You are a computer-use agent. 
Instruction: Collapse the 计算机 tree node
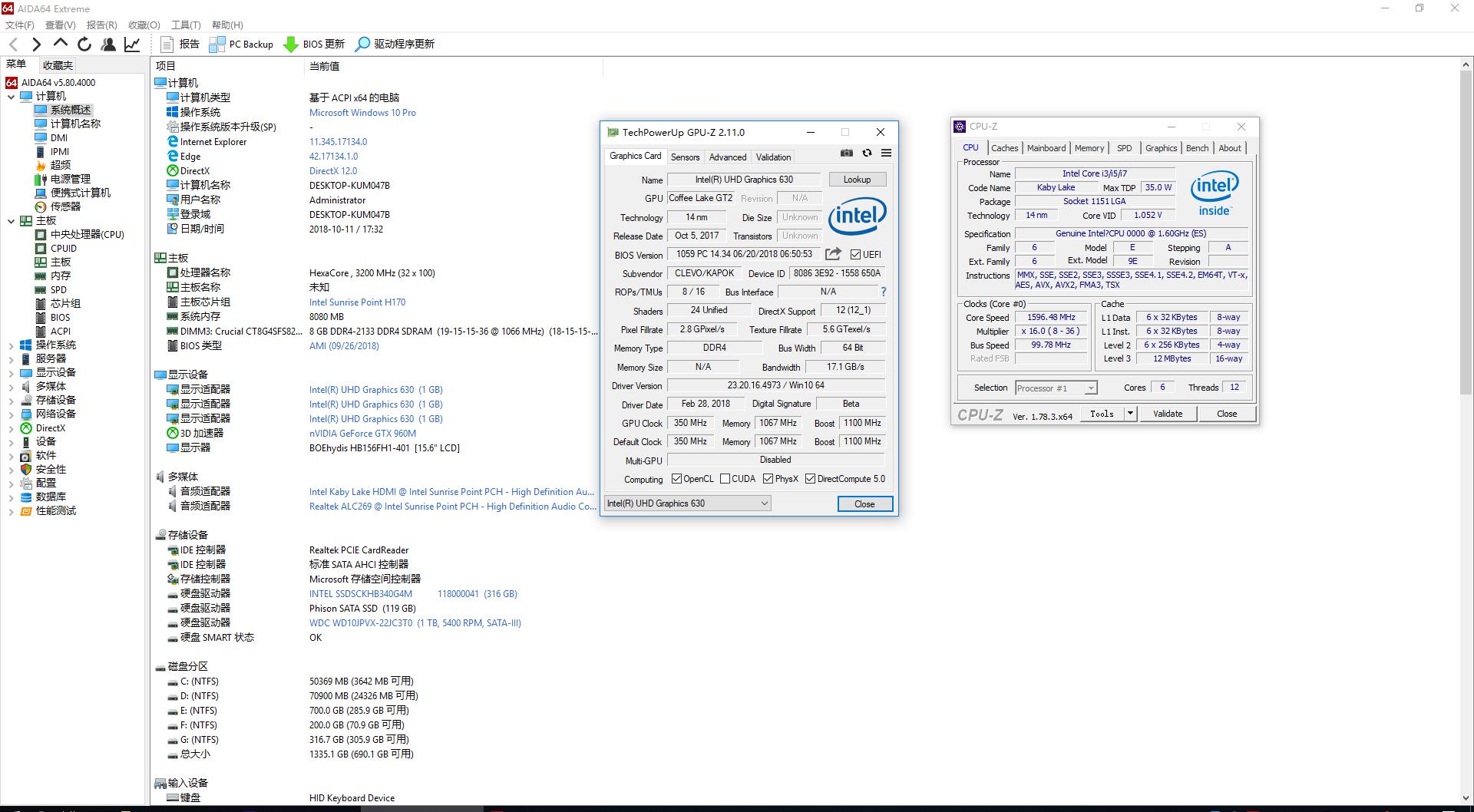pos(11,97)
